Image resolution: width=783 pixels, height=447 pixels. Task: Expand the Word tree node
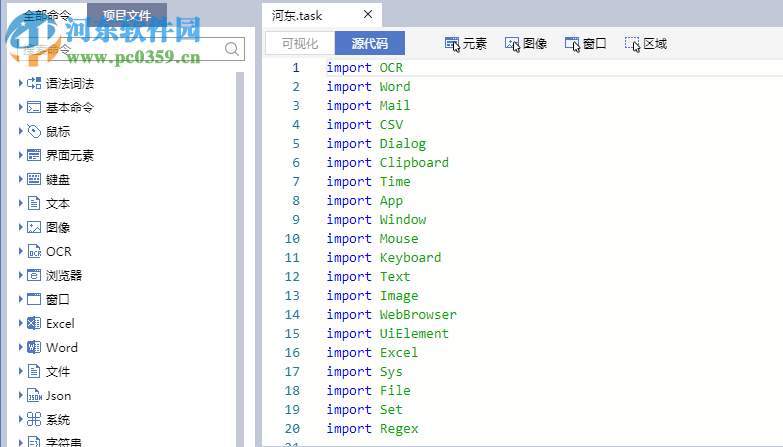20,347
